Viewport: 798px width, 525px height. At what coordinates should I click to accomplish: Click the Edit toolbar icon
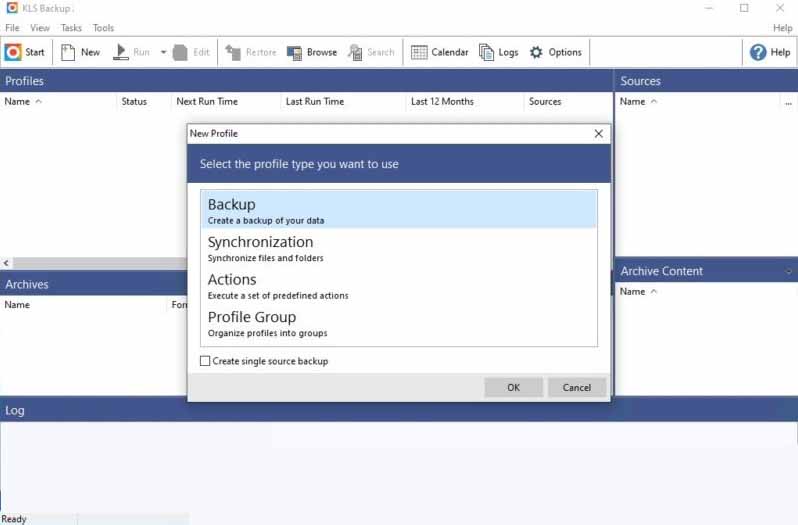180,52
